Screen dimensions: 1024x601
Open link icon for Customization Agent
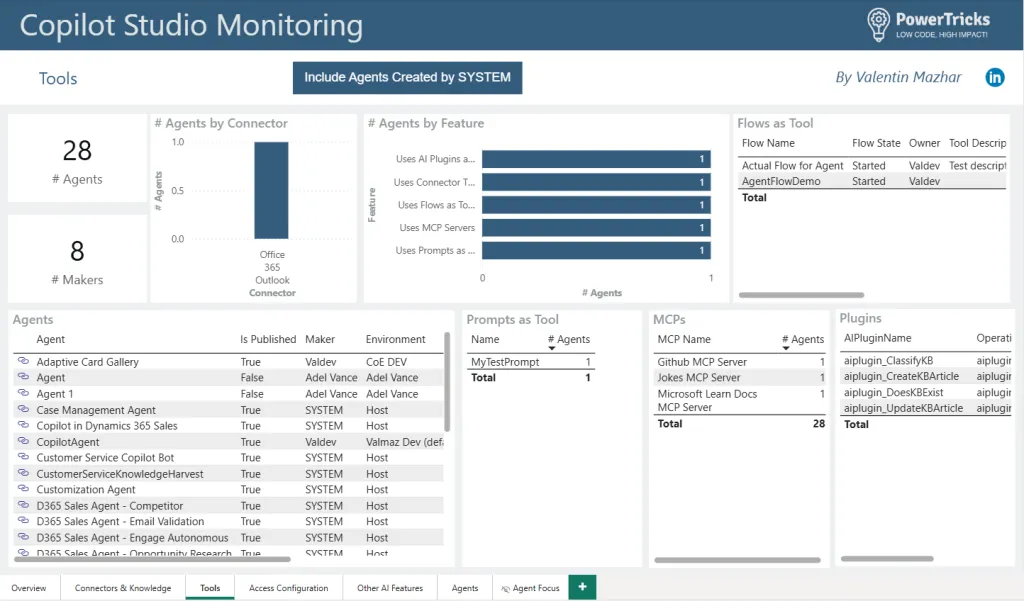[x=24, y=489]
